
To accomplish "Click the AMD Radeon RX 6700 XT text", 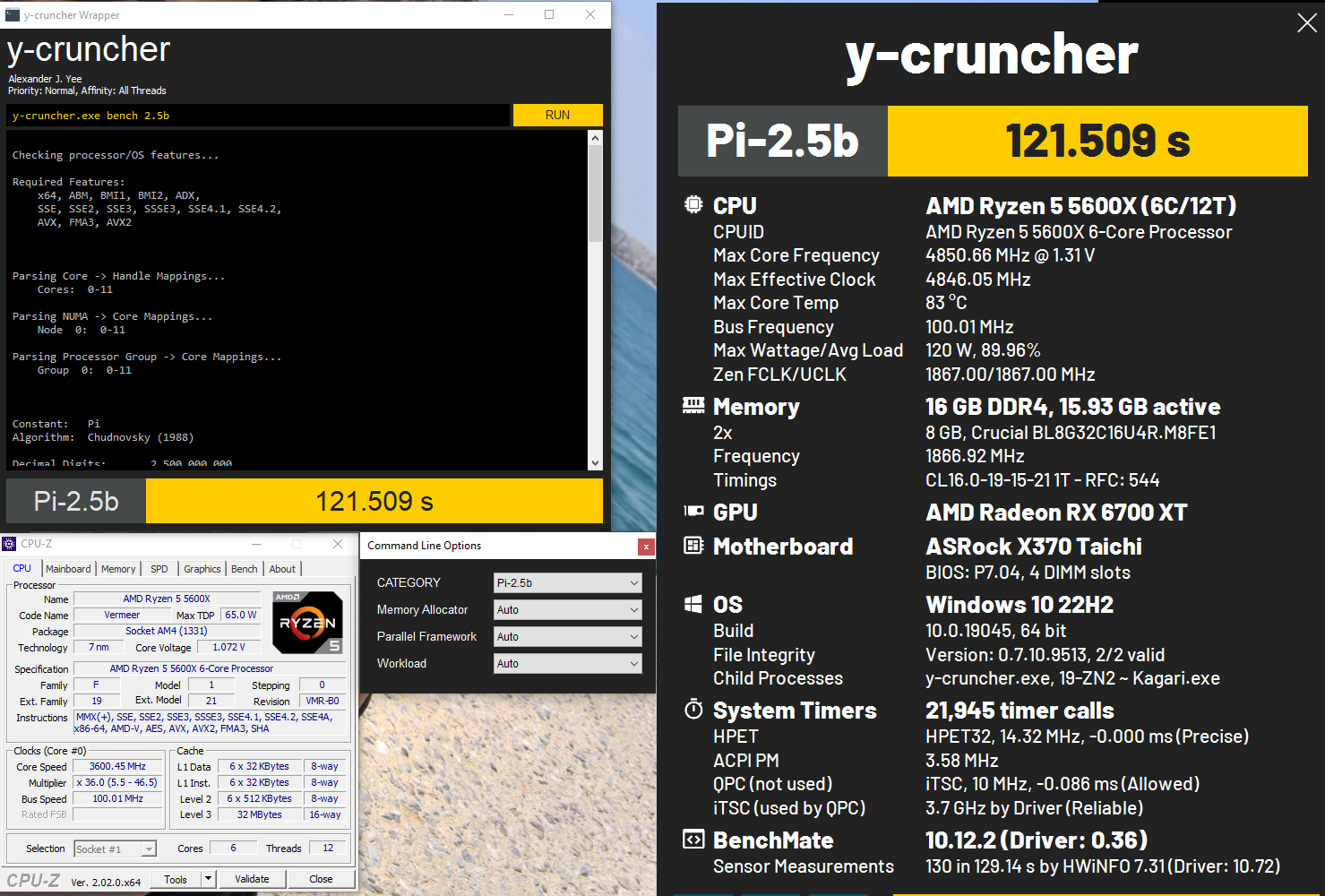I will tap(1056, 513).
